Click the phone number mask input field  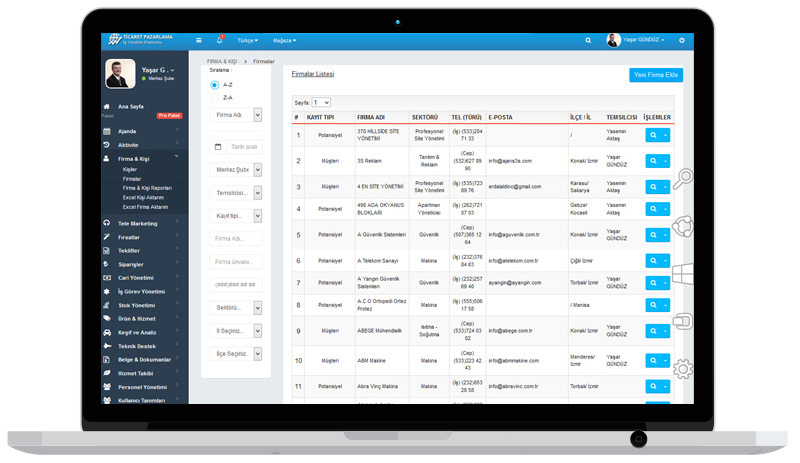236,285
